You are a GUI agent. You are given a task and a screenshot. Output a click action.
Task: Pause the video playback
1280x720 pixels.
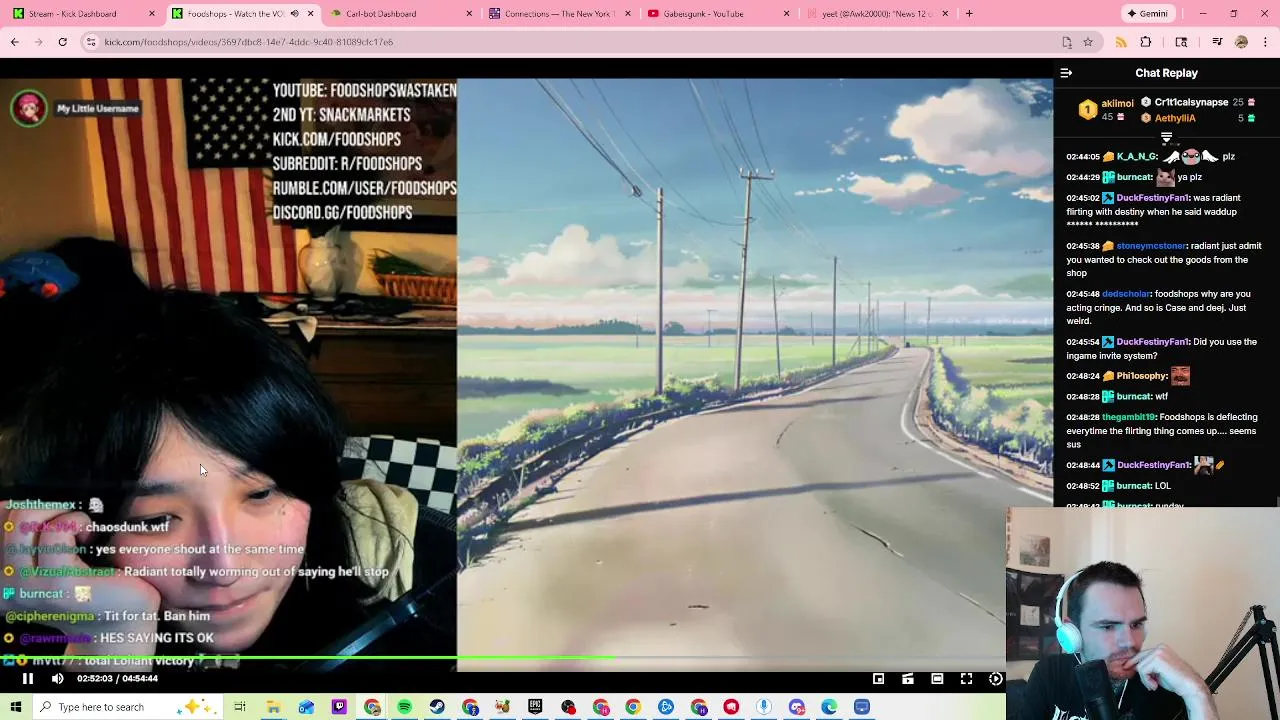click(x=28, y=679)
